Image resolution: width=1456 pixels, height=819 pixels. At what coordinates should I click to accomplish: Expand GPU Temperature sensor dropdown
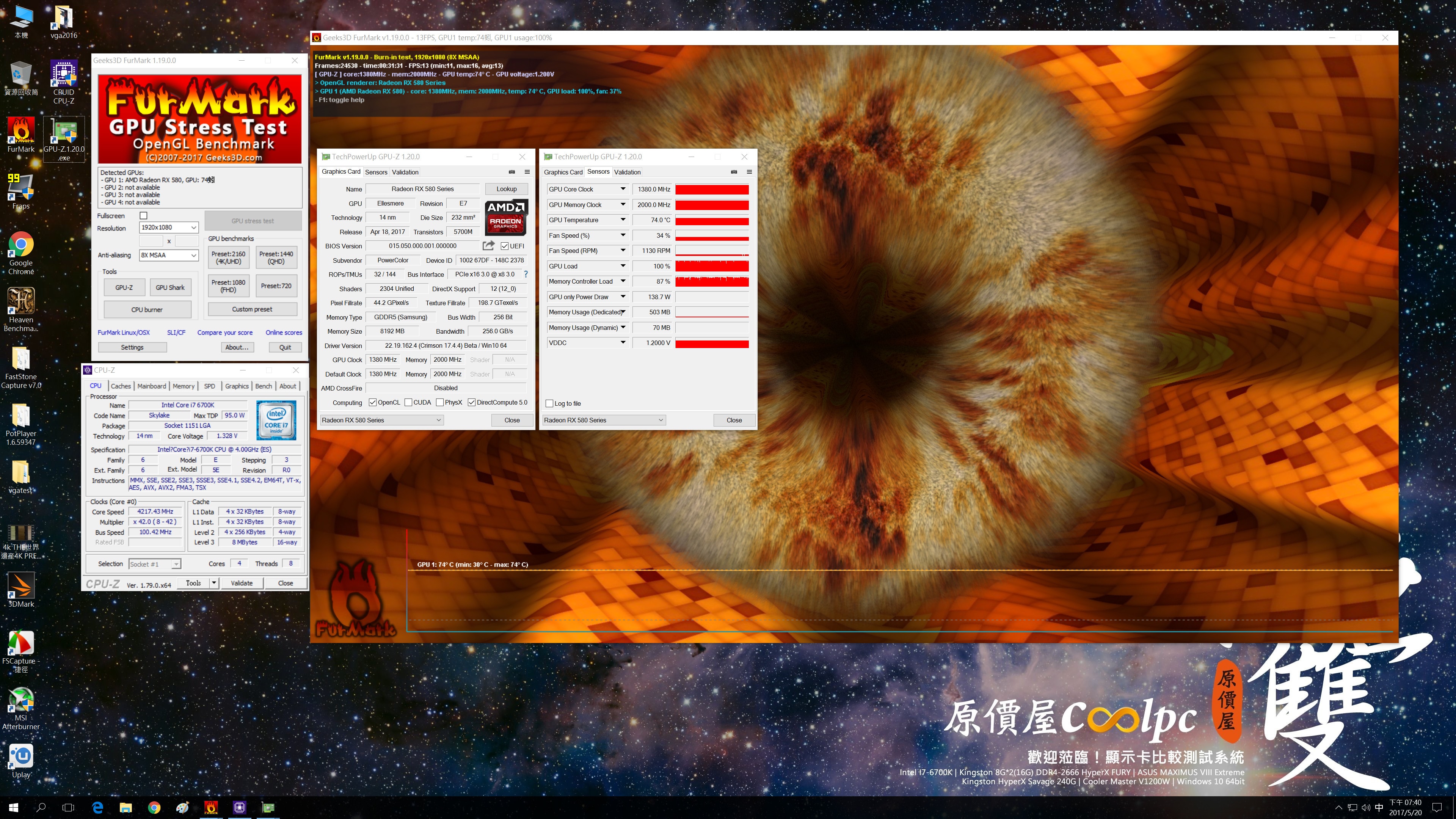[x=623, y=220]
